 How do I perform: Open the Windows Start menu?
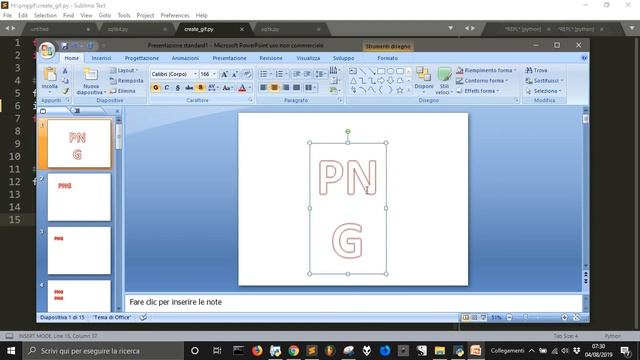[x=11, y=351]
